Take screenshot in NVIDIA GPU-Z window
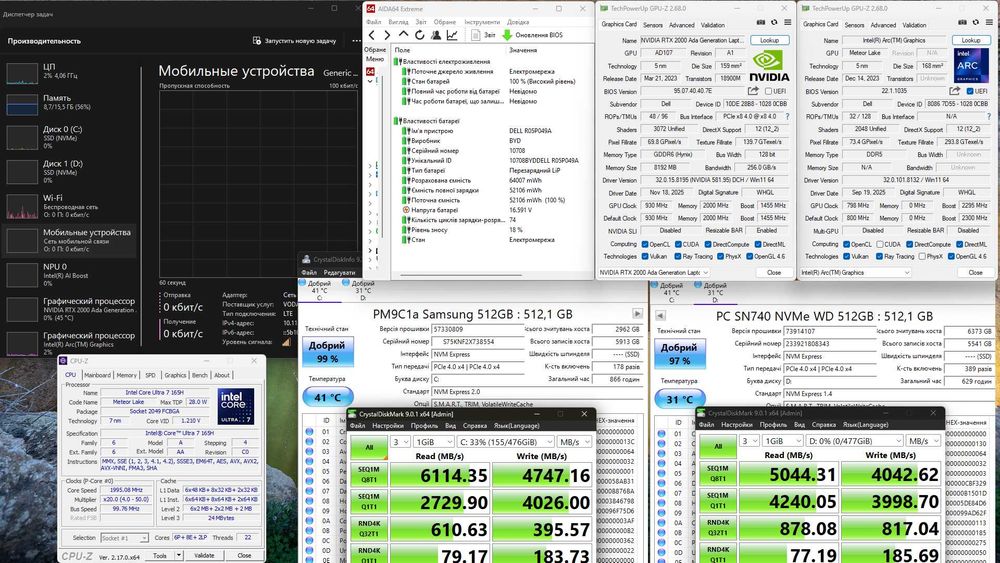1000x563 pixels. coord(761,22)
